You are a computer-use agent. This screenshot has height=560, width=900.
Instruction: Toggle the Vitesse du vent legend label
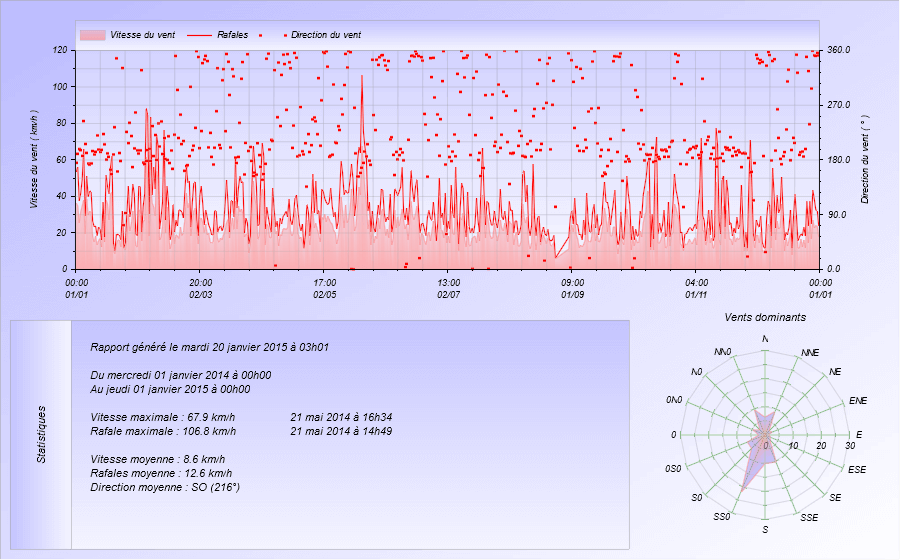click(x=143, y=35)
